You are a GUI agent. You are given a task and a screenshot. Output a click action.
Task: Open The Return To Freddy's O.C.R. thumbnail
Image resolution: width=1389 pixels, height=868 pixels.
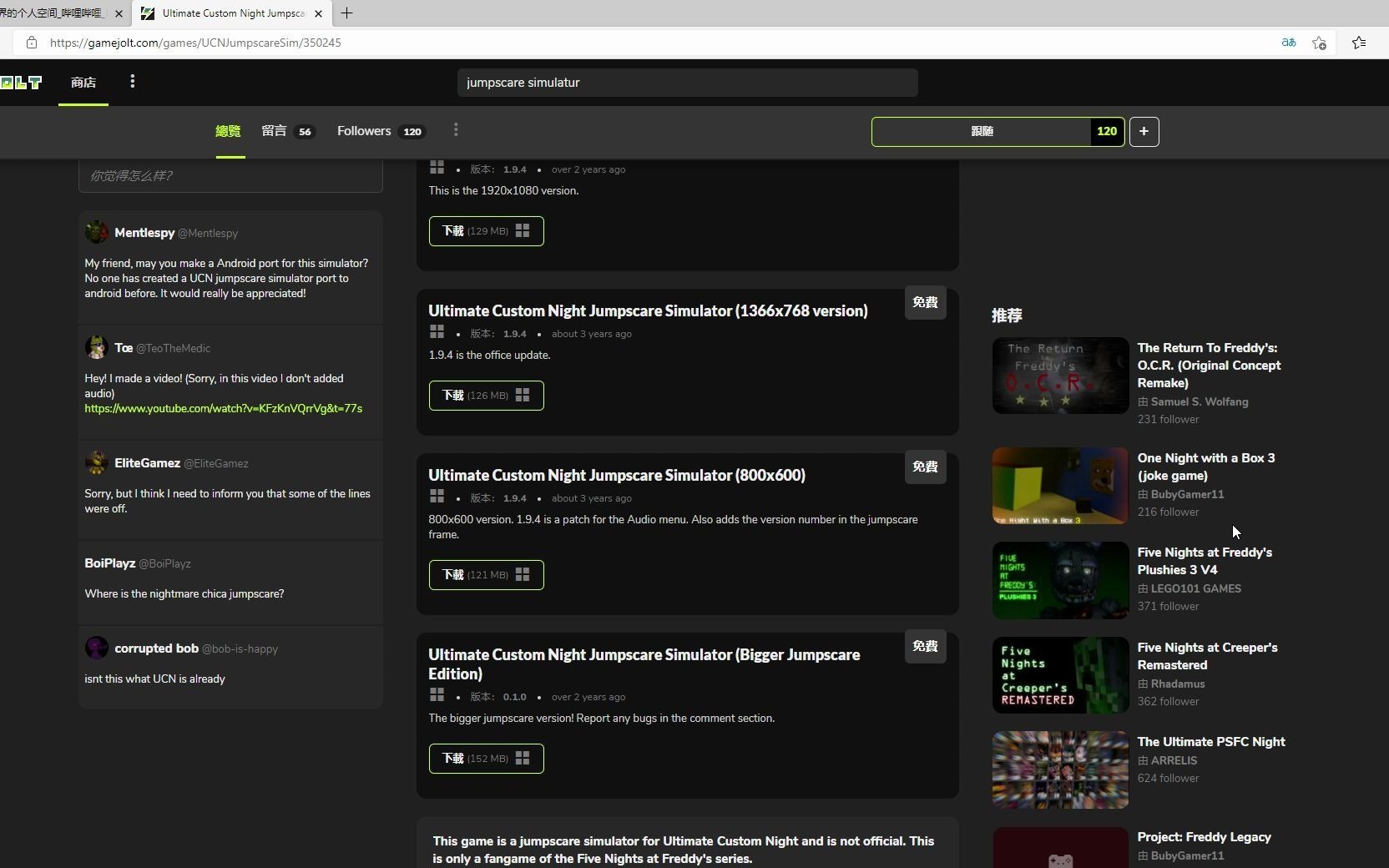click(x=1060, y=376)
